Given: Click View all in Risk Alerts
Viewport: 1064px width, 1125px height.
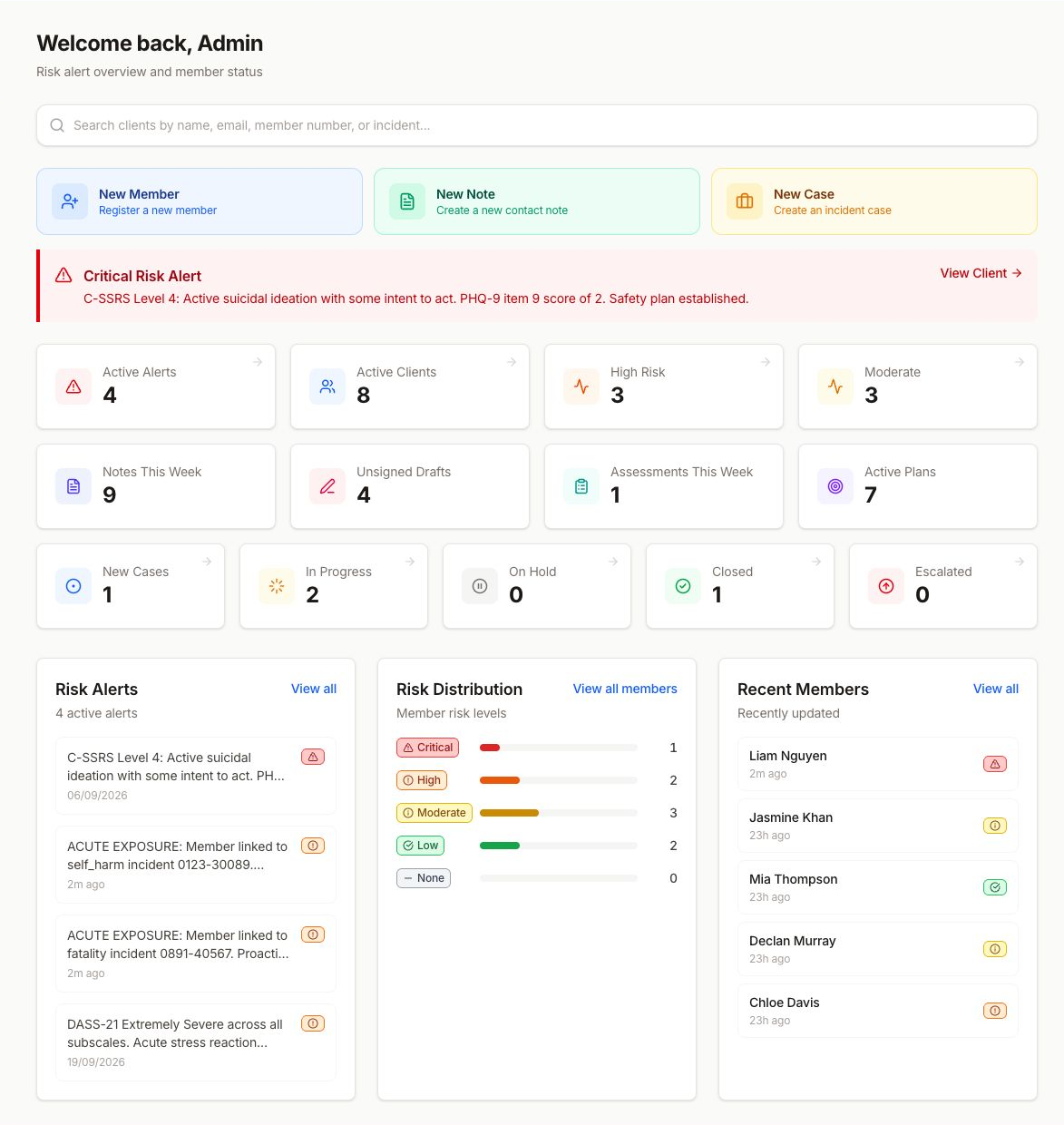Looking at the screenshot, I should (314, 689).
